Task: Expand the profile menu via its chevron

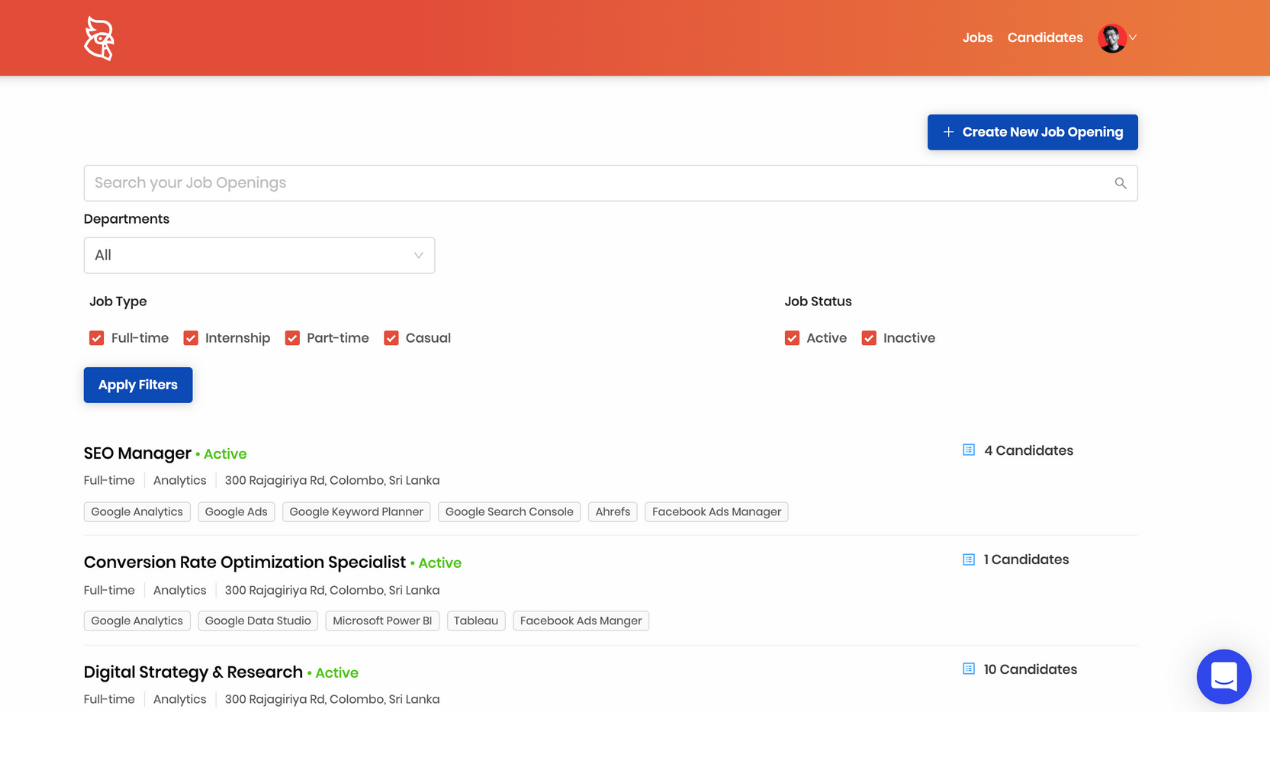Action: click(x=1133, y=38)
